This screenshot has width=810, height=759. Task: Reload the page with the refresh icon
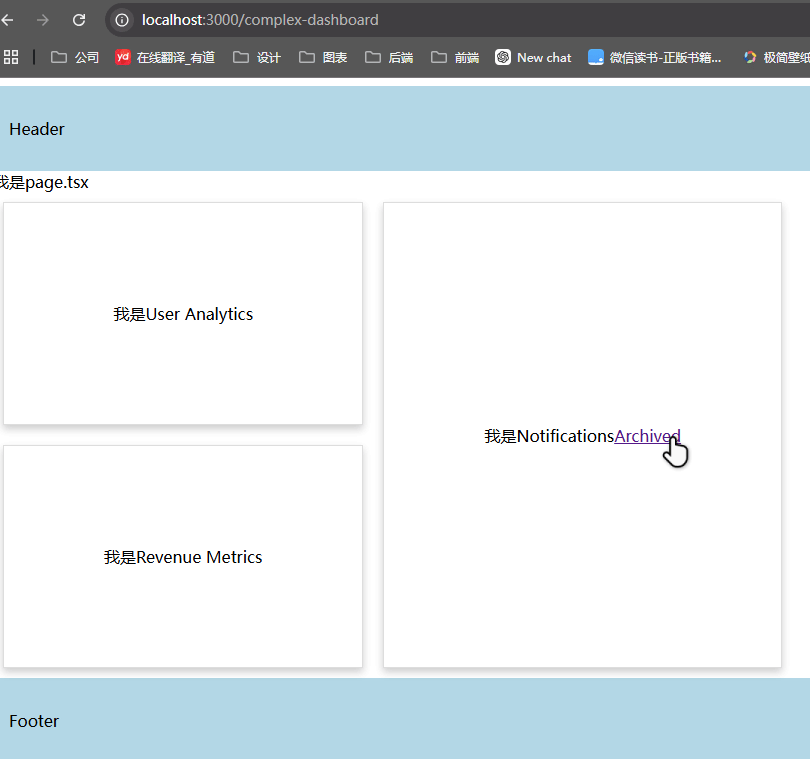tap(79, 20)
